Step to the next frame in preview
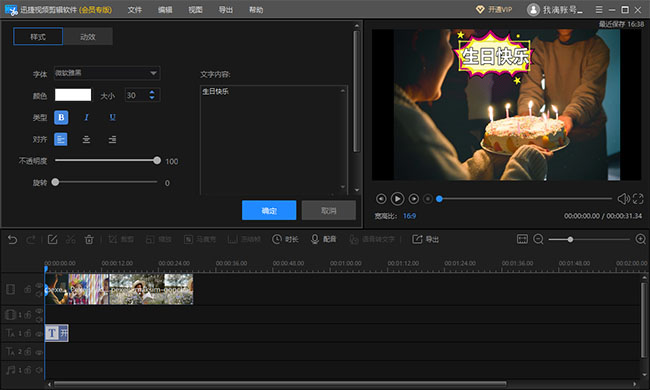Screen dimensions: 650x390 pos(413,199)
